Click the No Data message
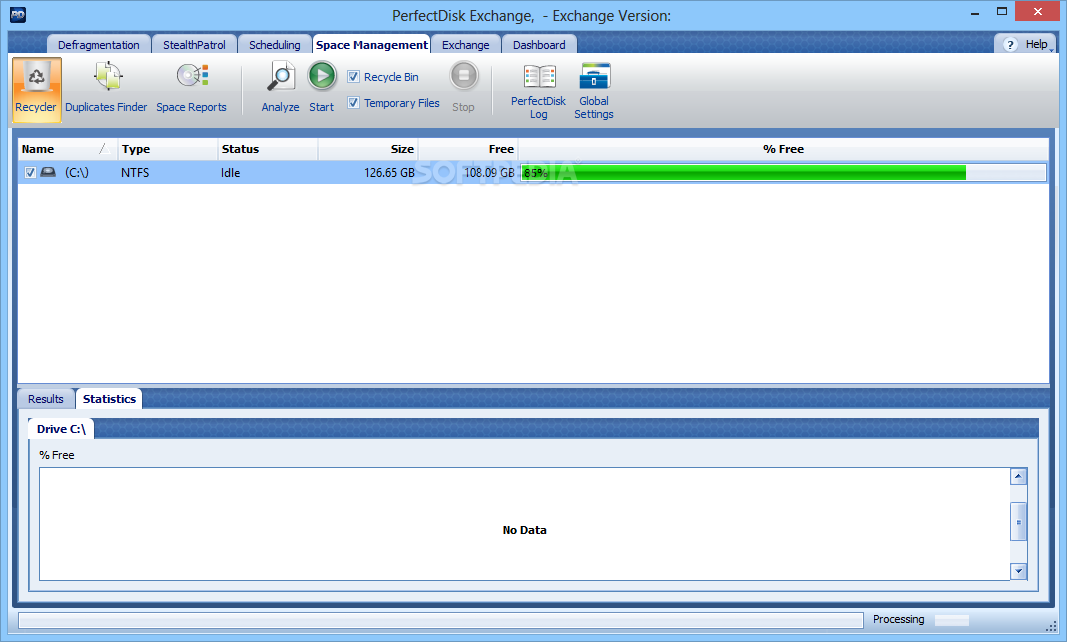The height and width of the screenshot is (642, 1067). (525, 530)
